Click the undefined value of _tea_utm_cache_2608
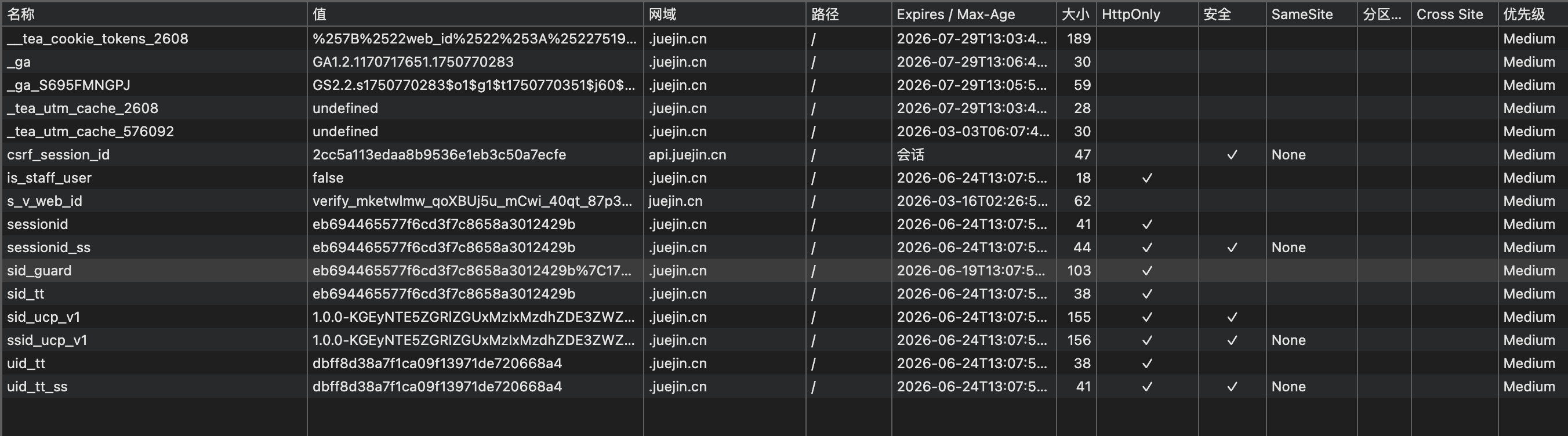This screenshot has height=436, width=1568. pos(475,108)
